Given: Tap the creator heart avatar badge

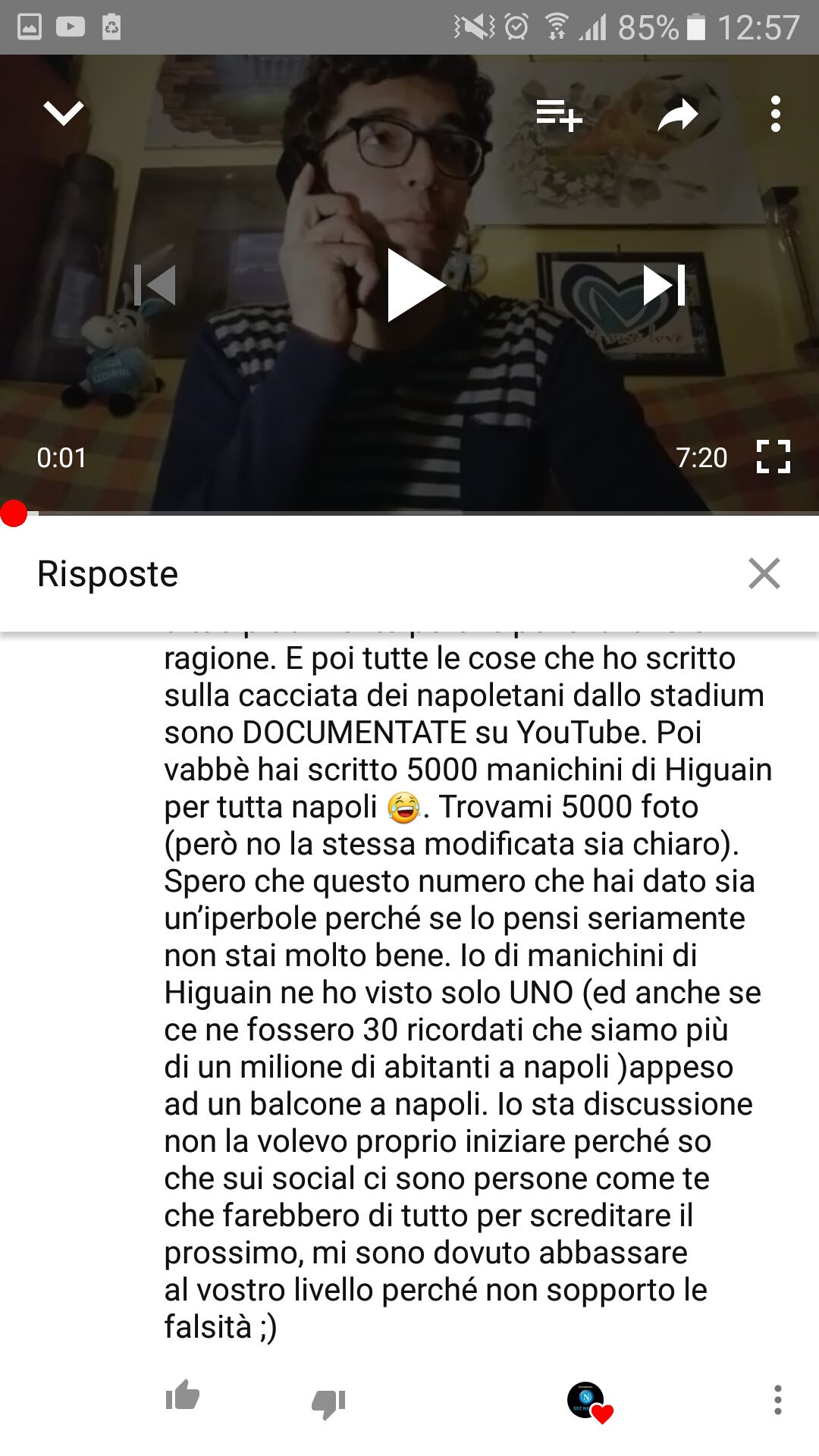Looking at the screenshot, I should pyautogui.click(x=589, y=1401).
